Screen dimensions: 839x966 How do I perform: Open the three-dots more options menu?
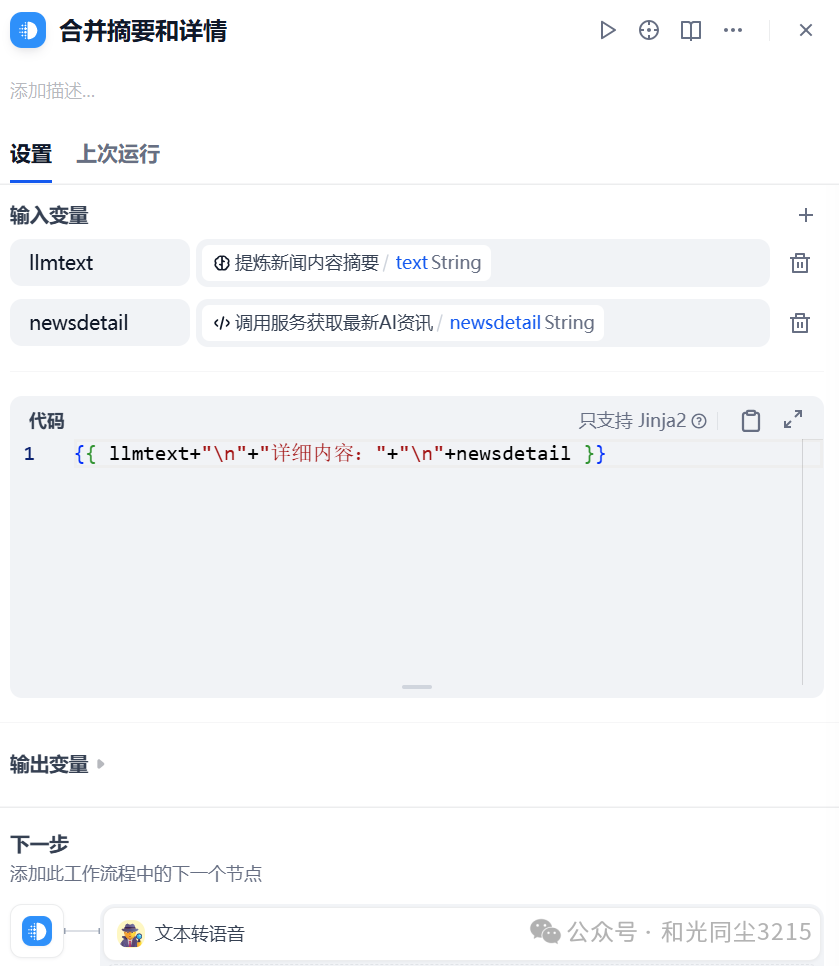(x=732, y=30)
